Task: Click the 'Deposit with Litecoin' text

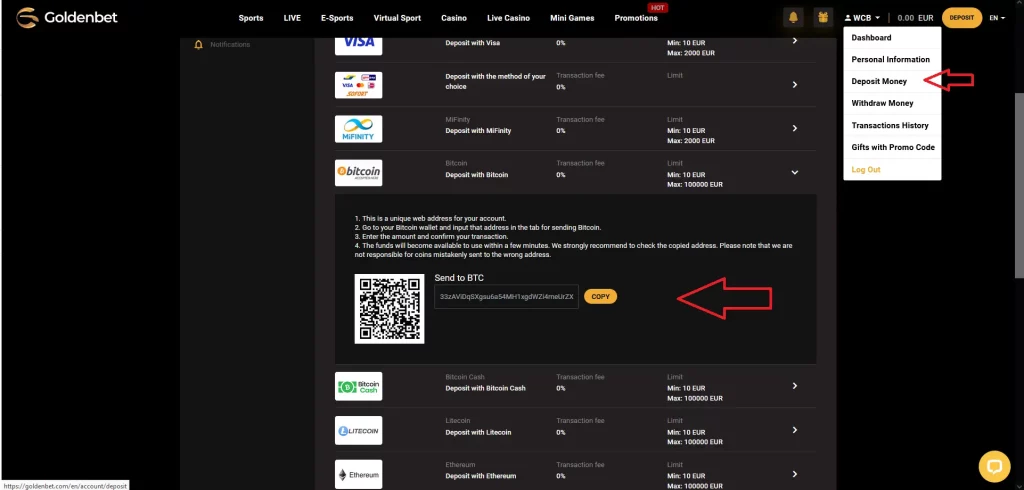Action: (x=478, y=433)
